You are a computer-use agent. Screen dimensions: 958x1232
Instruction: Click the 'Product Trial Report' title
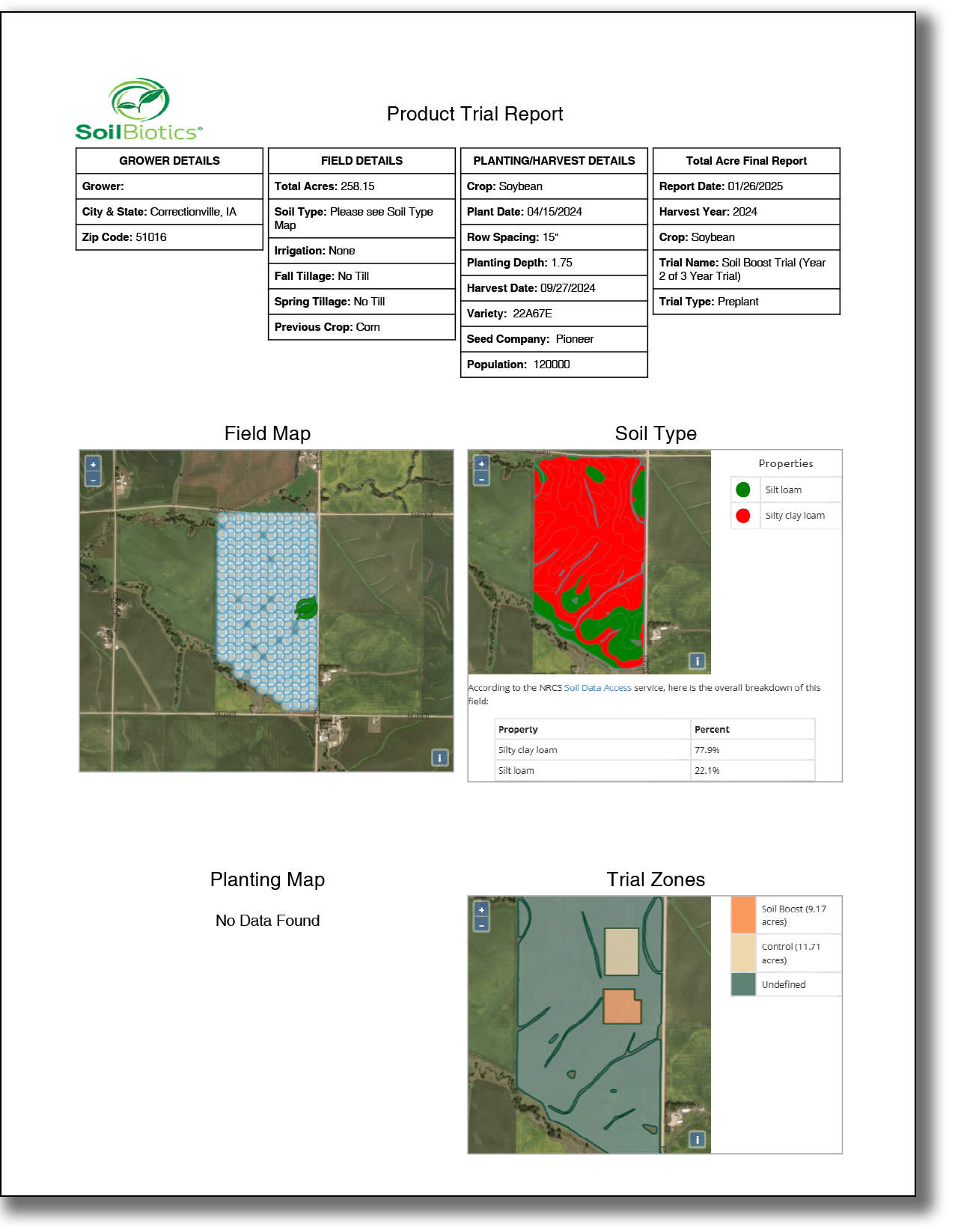pos(475,114)
